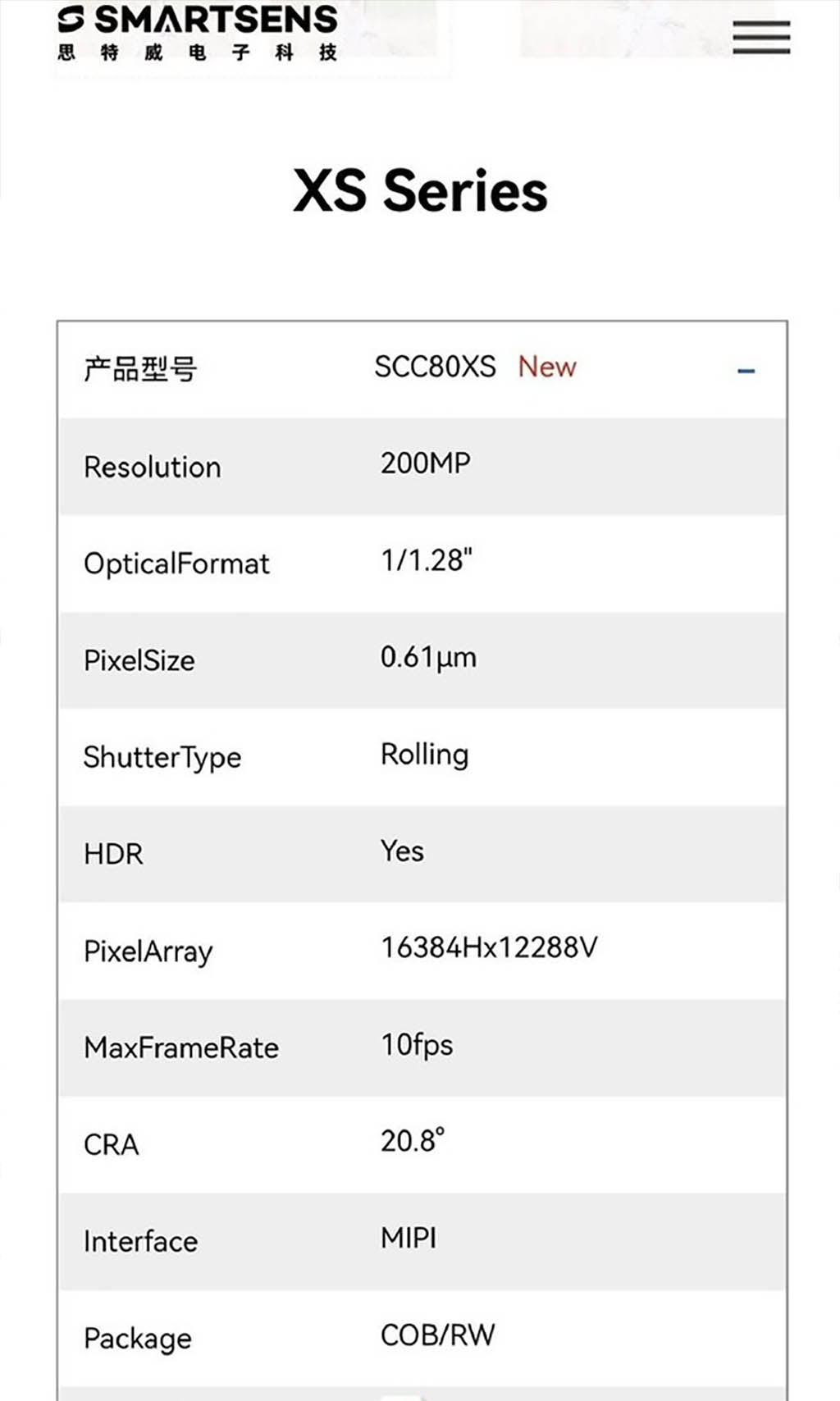Click the CRA 20.8° value
840x1401 pixels.
point(413,1141)
